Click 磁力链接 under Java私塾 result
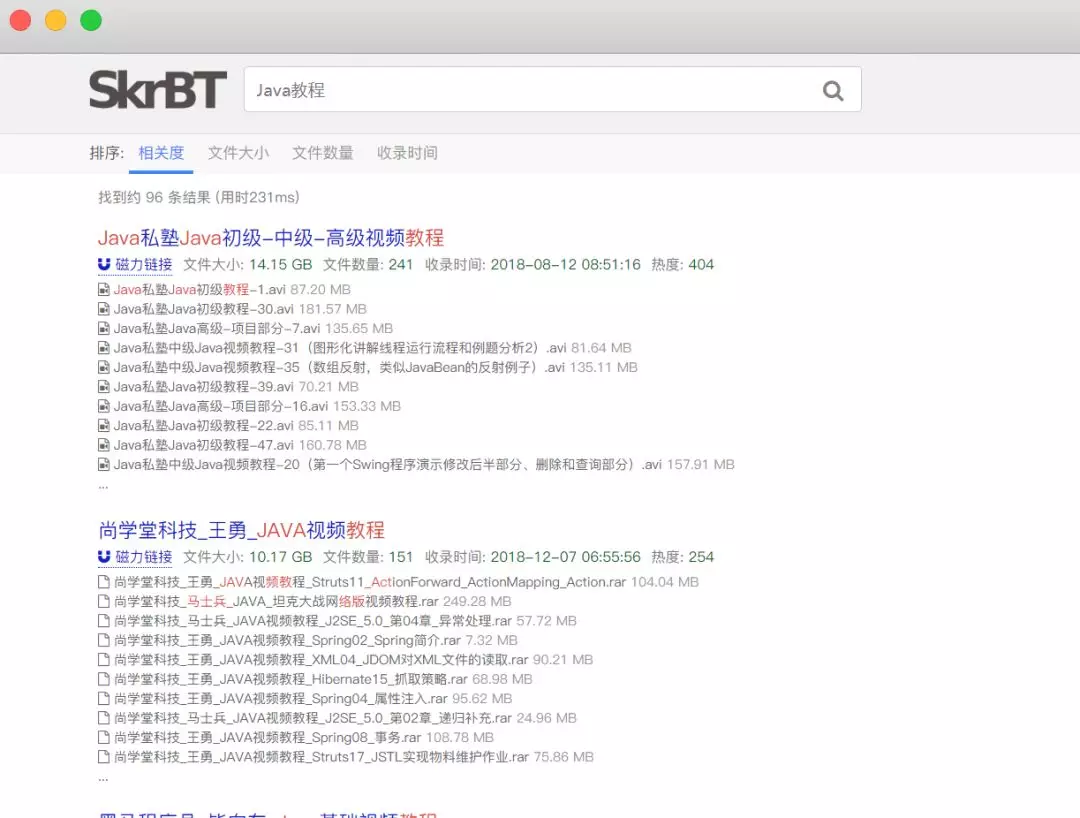The height and width of the screenshot is (818, 1080). coord(143,264)
